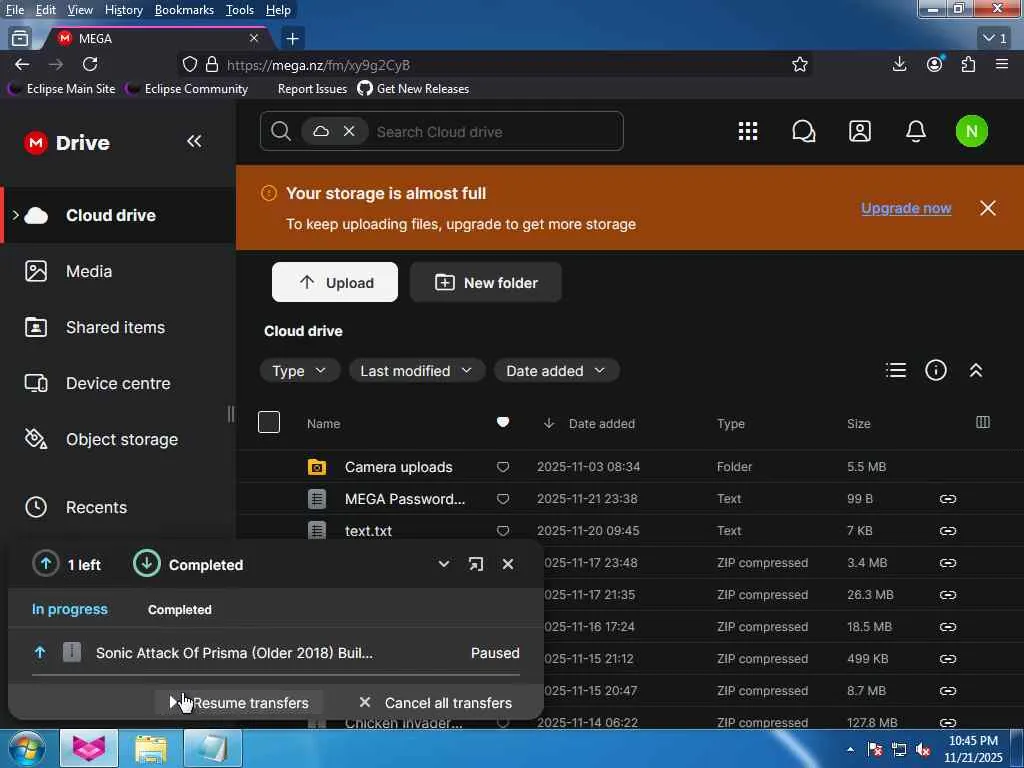Switch to the In progress transfers tab
The width and height of the screenshot is (1024, 768).
pos(70,609)
